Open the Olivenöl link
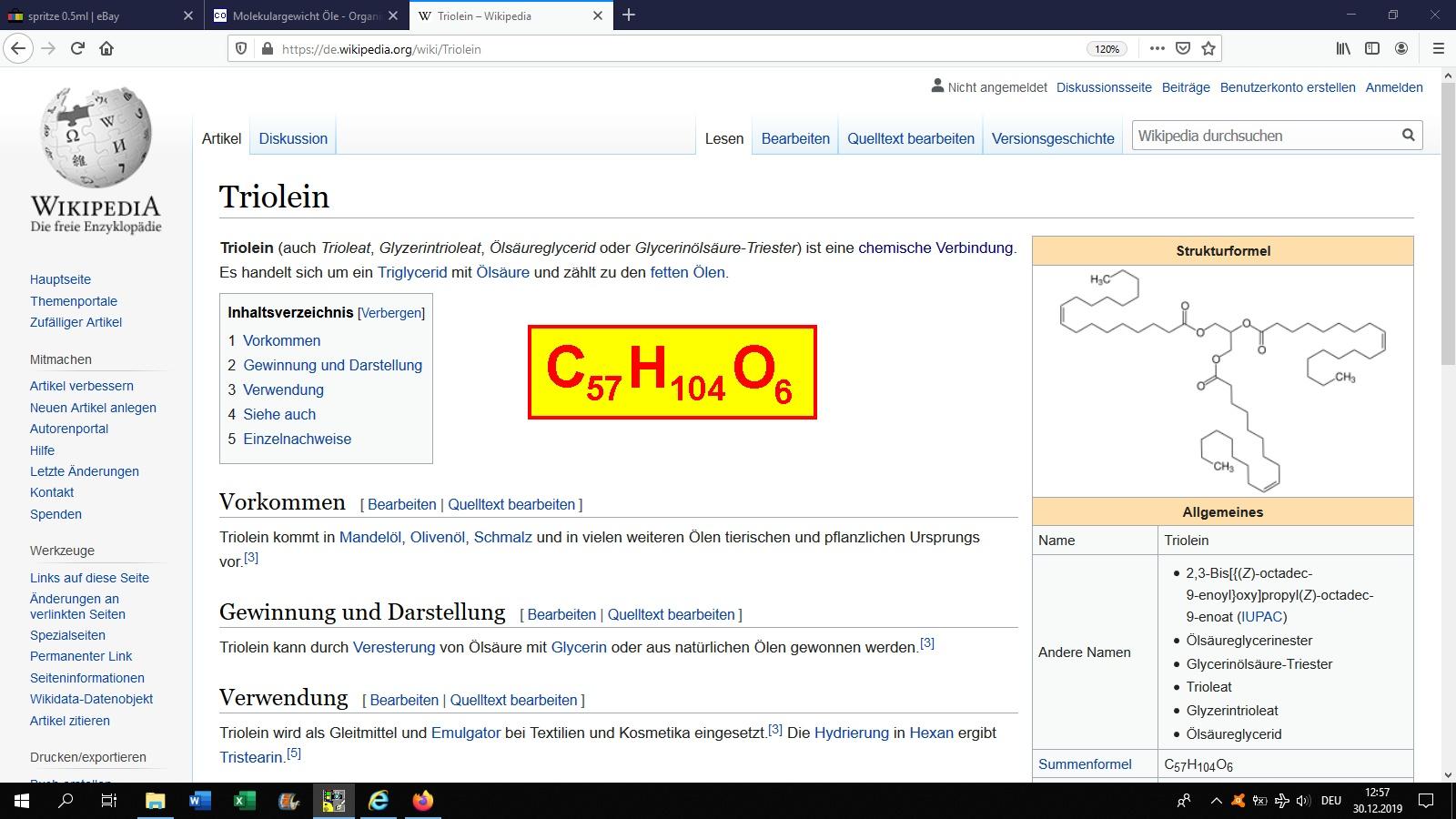Screen dimensions: 1456x819 (x=437, y=537)
